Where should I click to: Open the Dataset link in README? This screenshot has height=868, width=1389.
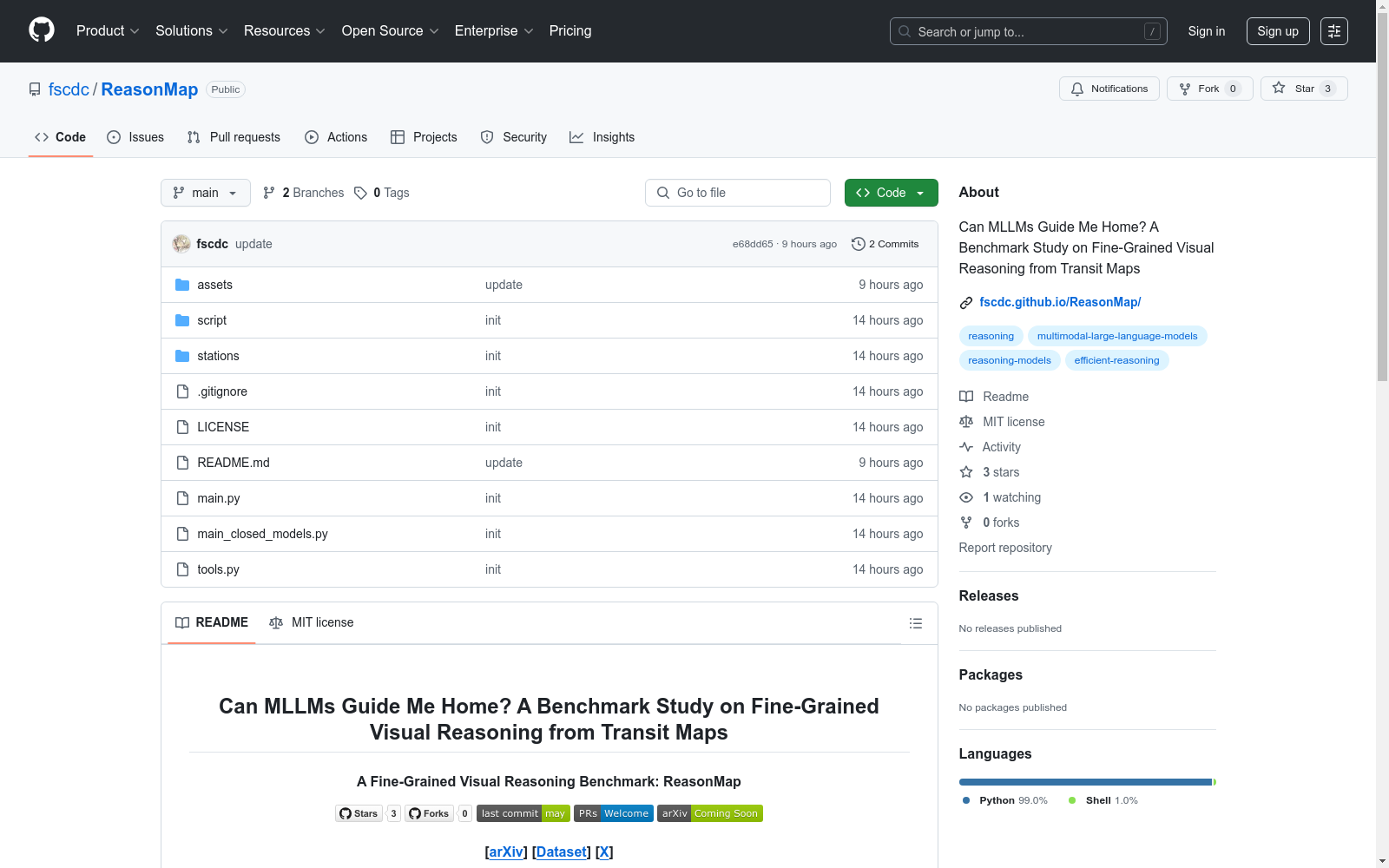tap(561, 852)
